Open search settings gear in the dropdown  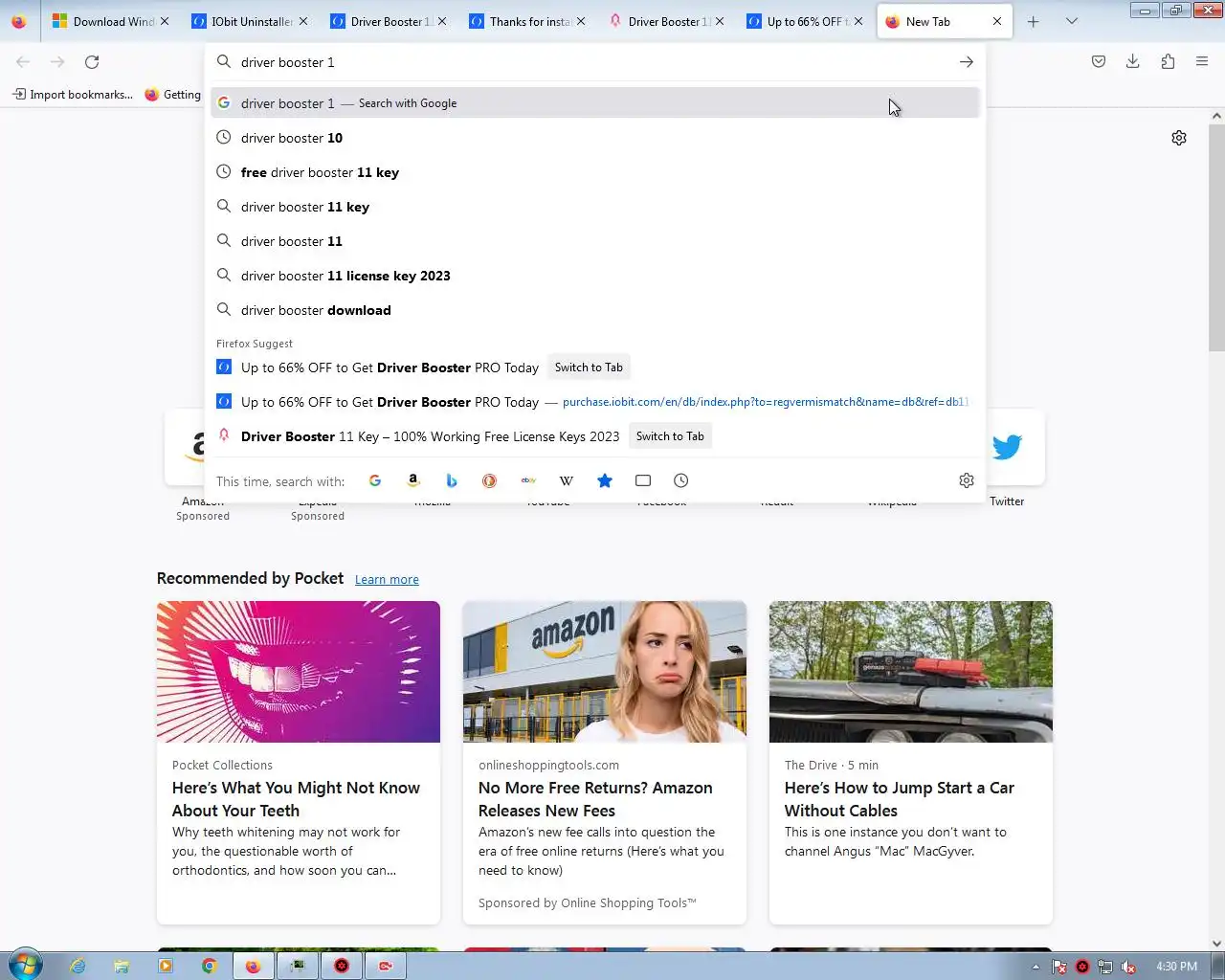point(967,480)
